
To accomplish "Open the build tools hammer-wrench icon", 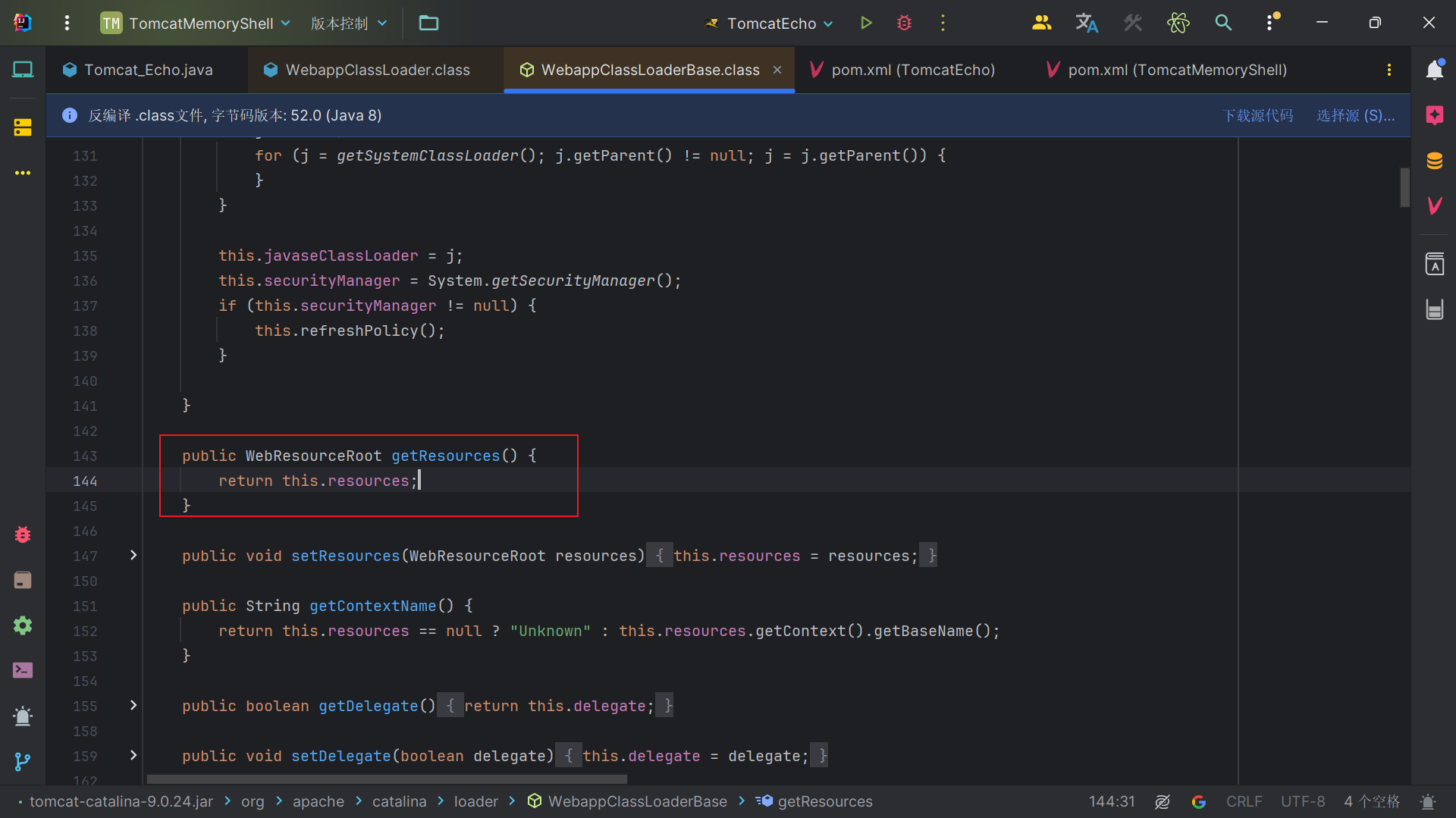I will (x=1132, y=23).
